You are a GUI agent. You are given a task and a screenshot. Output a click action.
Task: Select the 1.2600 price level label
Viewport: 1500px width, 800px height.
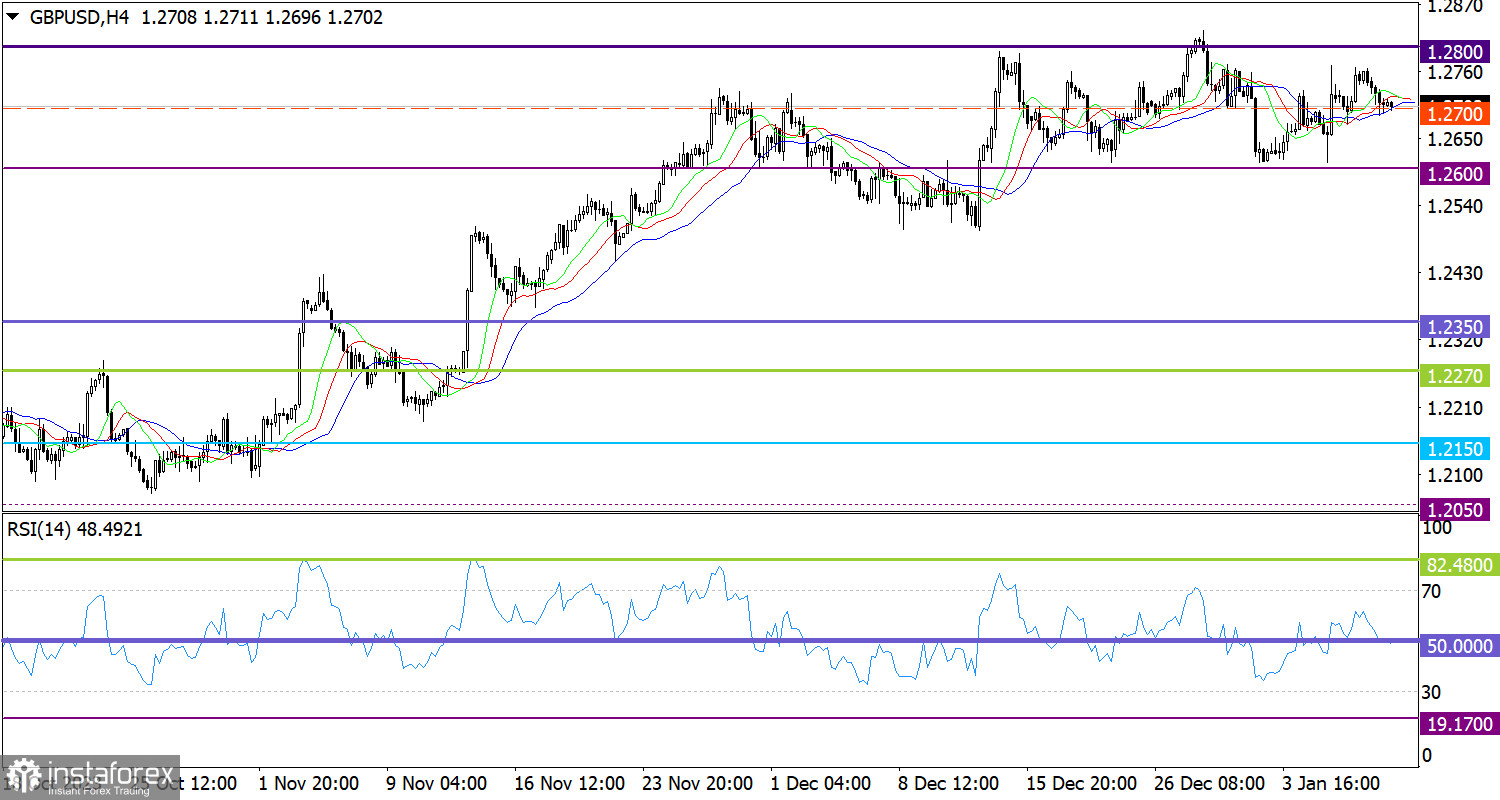click(1456, 174)
